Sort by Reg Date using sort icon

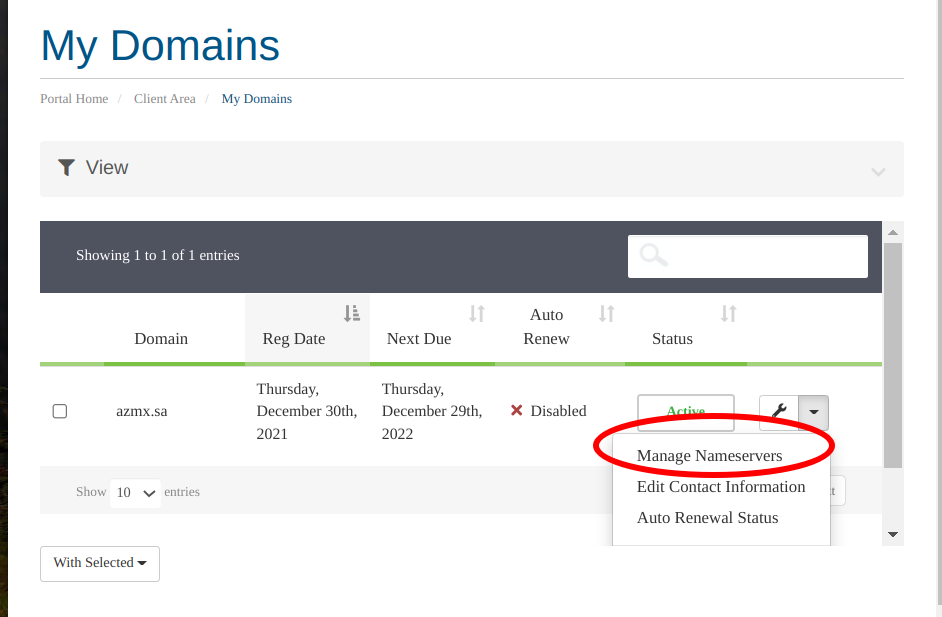[x=351, y=314]
